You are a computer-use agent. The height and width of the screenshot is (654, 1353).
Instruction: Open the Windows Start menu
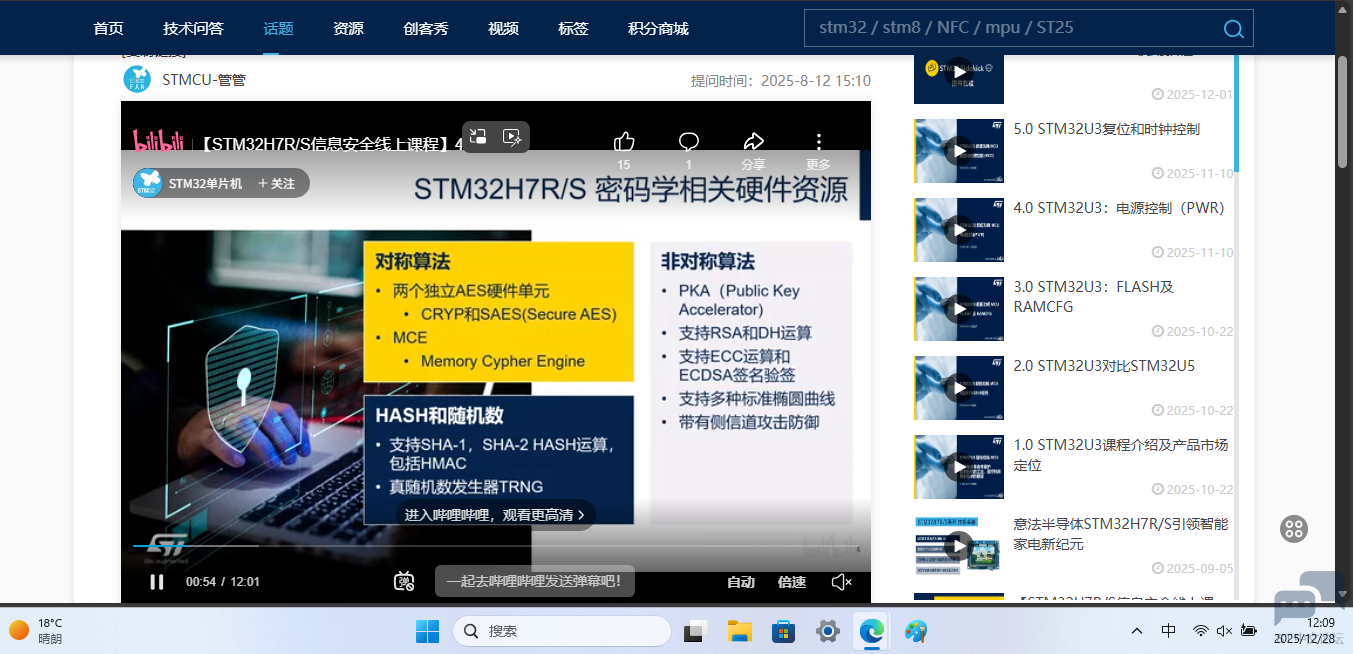coord(427,631)
